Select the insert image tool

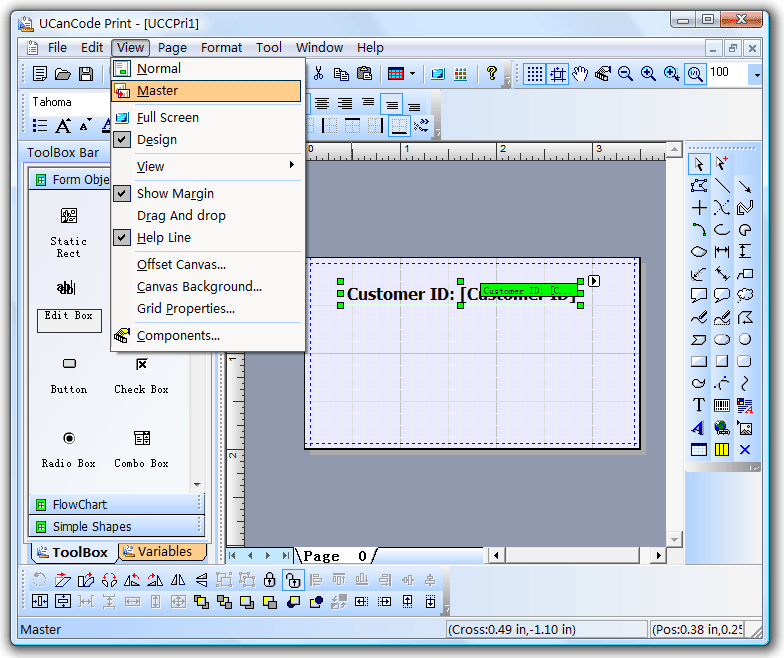pyautogui.click(x=744, y=428)
